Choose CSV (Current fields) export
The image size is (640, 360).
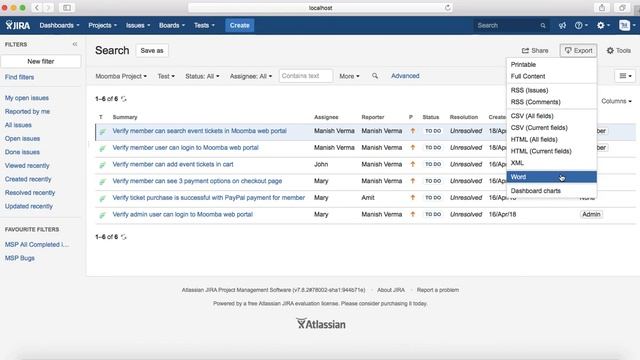pyautogui.click(x=551, y=128)
